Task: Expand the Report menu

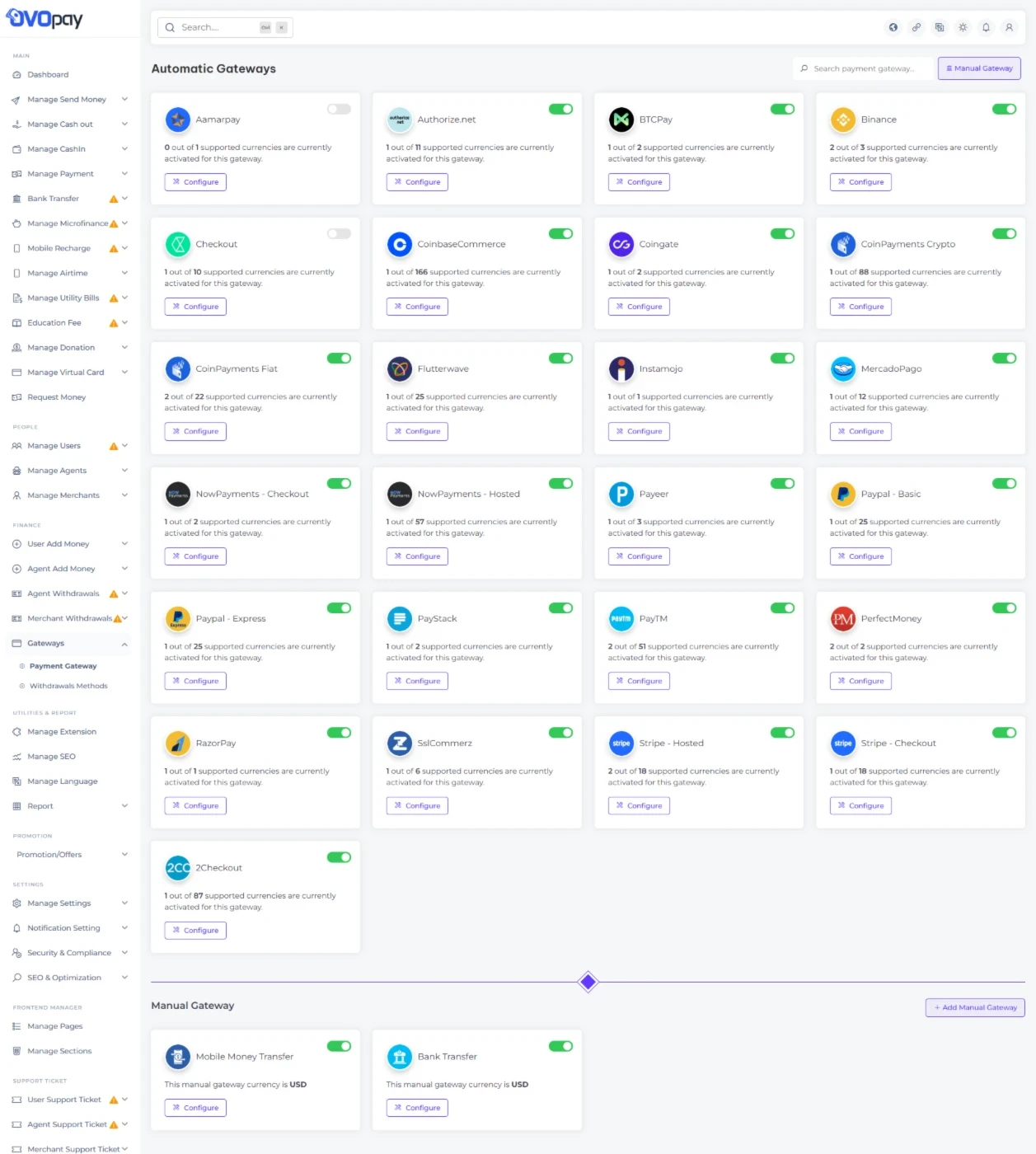Action: pyautogui.click(x=70, y=806)
